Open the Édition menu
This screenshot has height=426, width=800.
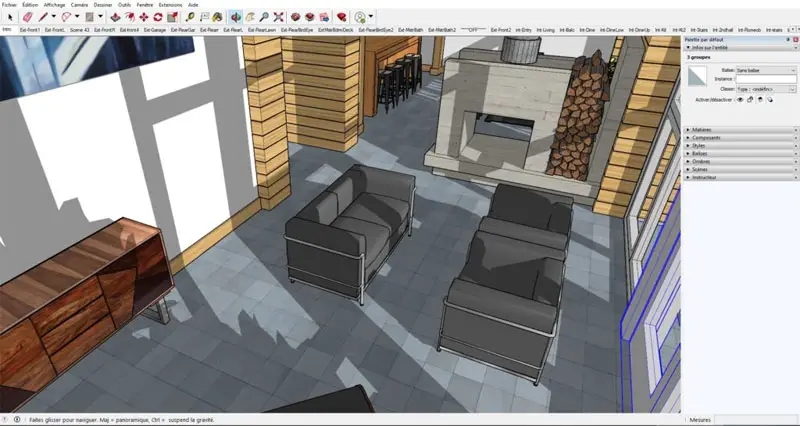tap(30, 5)
